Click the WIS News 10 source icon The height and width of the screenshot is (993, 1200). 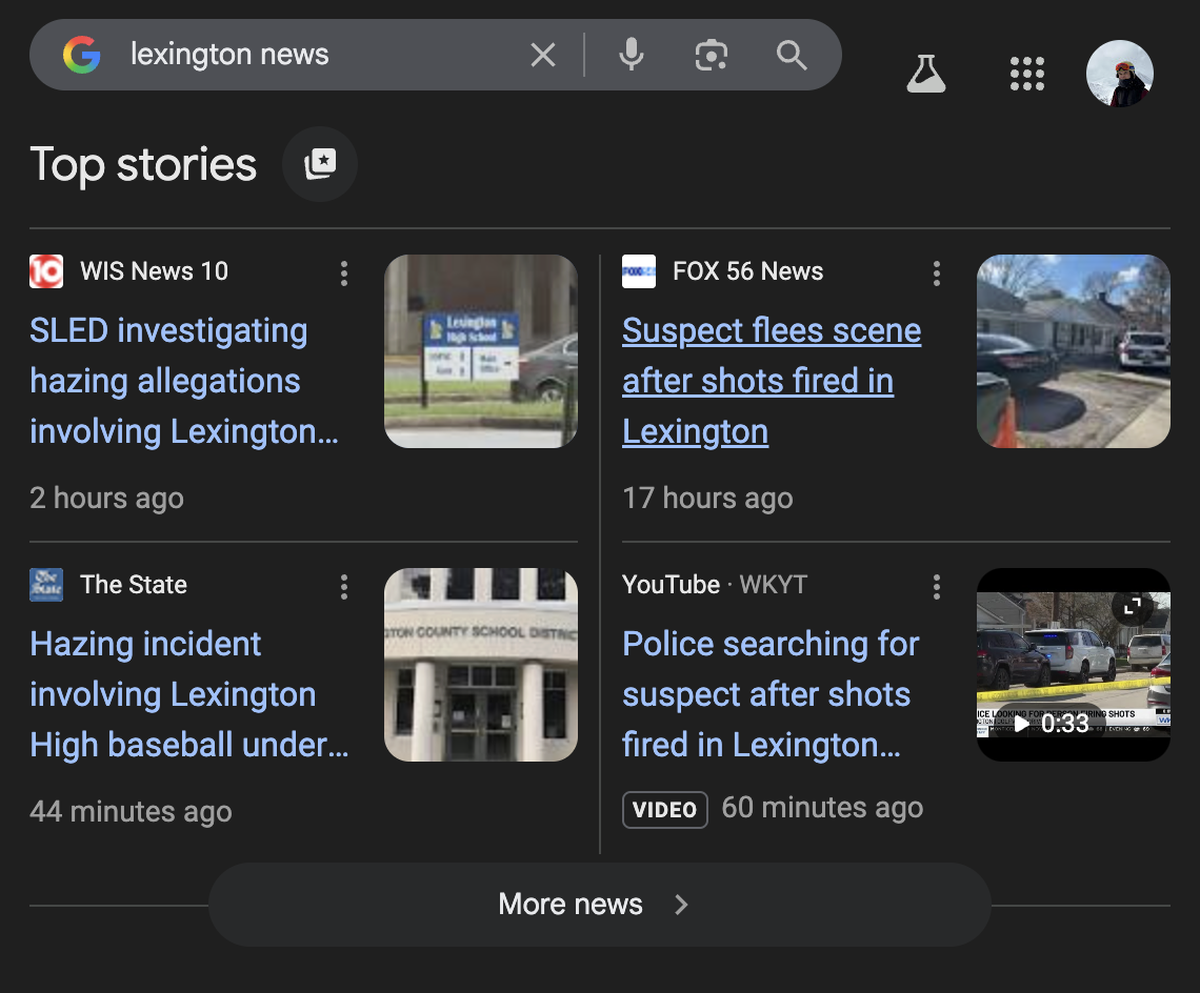tap(46, 271)
